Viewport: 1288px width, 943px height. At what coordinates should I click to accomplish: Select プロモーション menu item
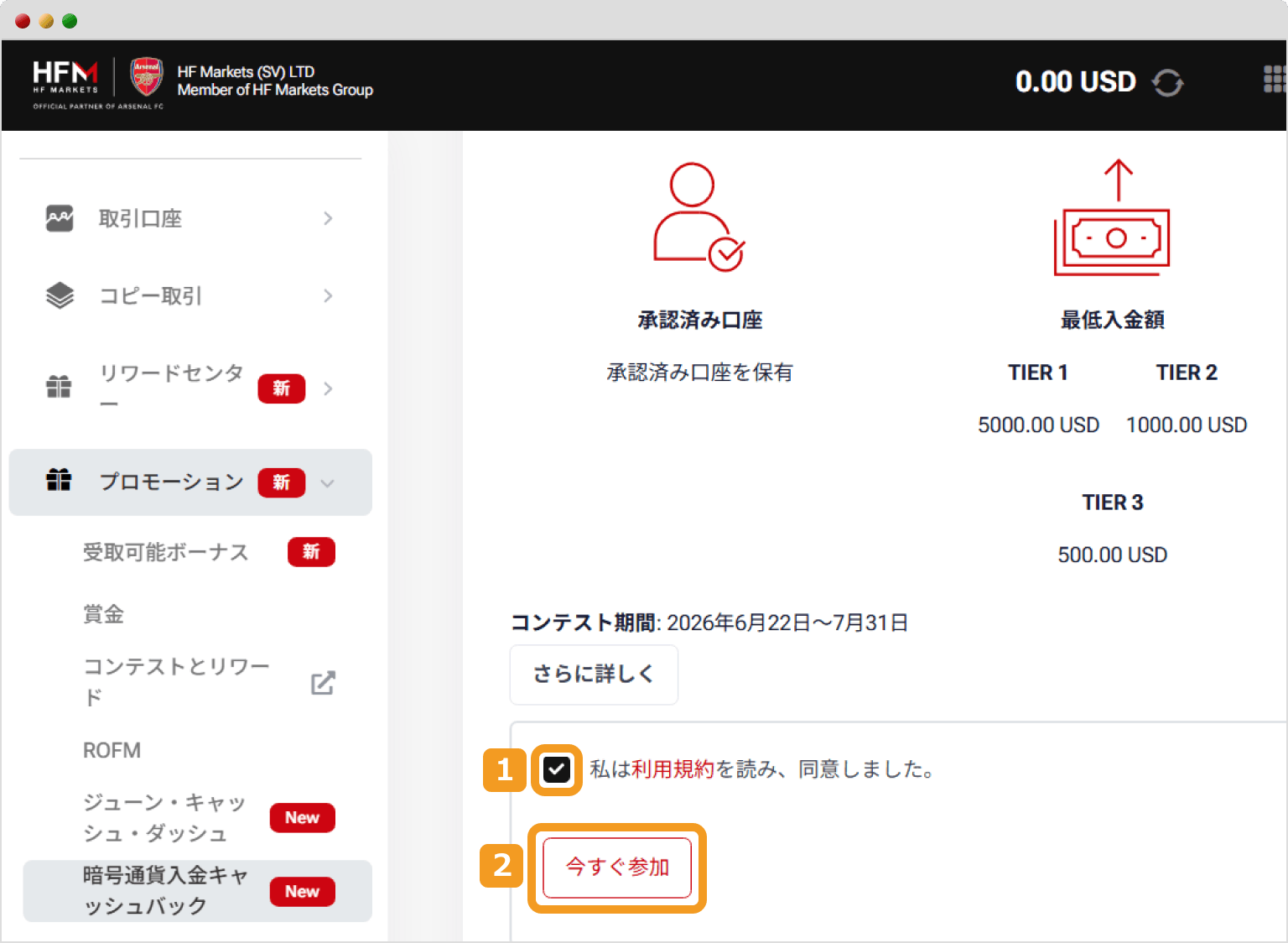190,482
